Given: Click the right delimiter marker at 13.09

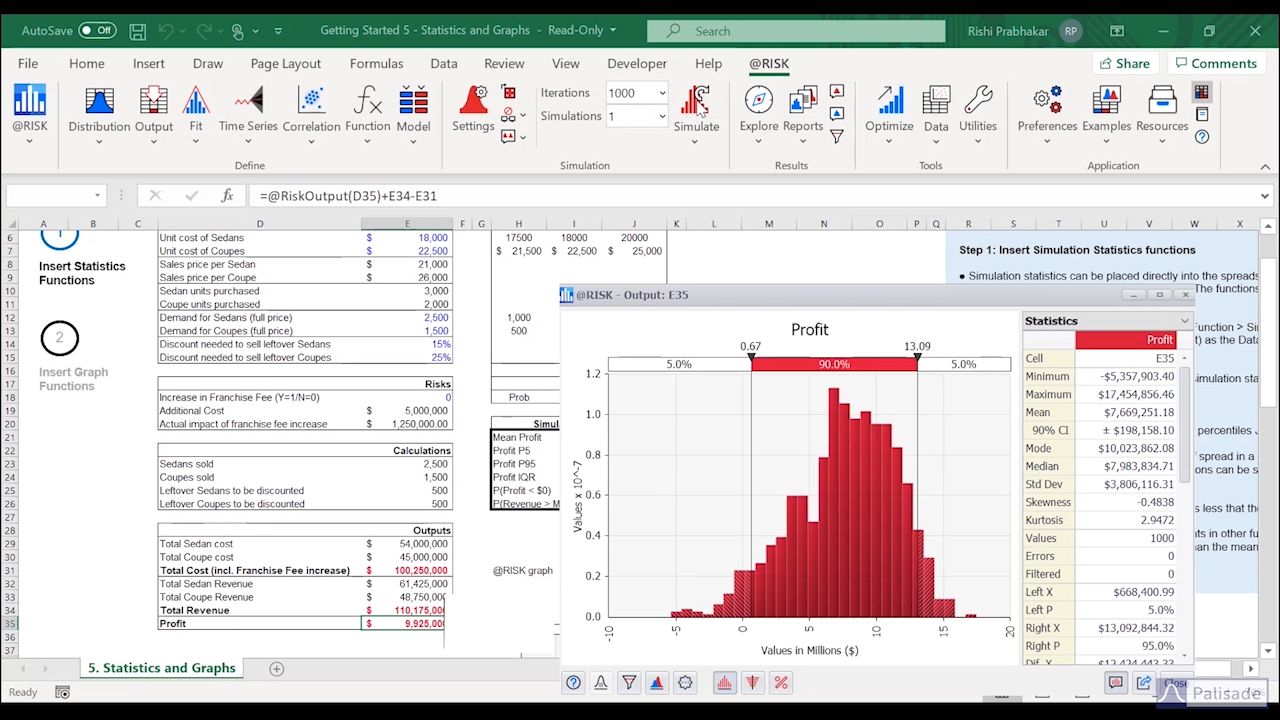Looking at the screenshot, I should [917, 357].
